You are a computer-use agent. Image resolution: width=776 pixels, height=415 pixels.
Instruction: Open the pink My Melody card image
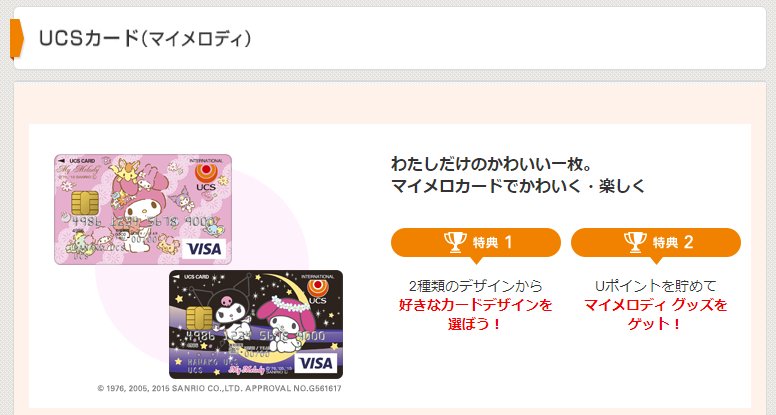(143, 209)
